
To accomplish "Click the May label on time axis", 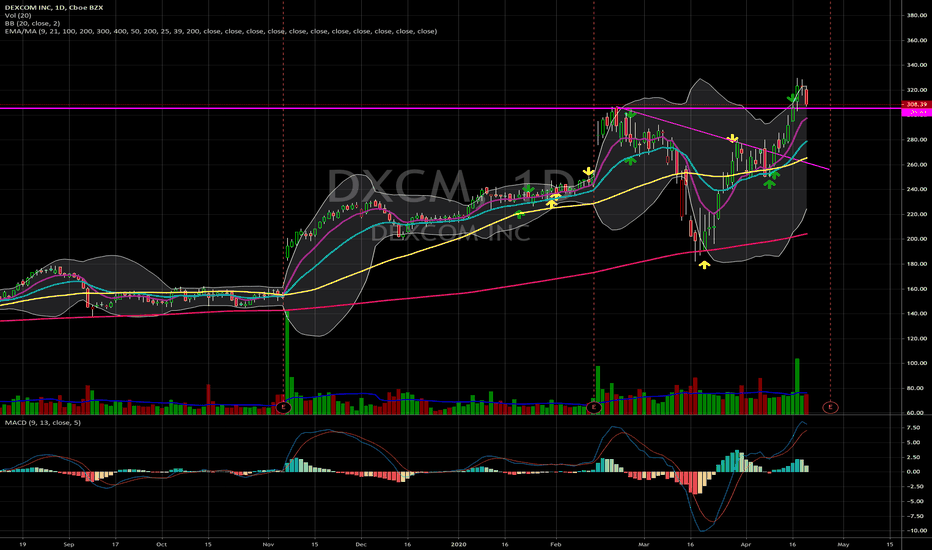I will point(843,544).
